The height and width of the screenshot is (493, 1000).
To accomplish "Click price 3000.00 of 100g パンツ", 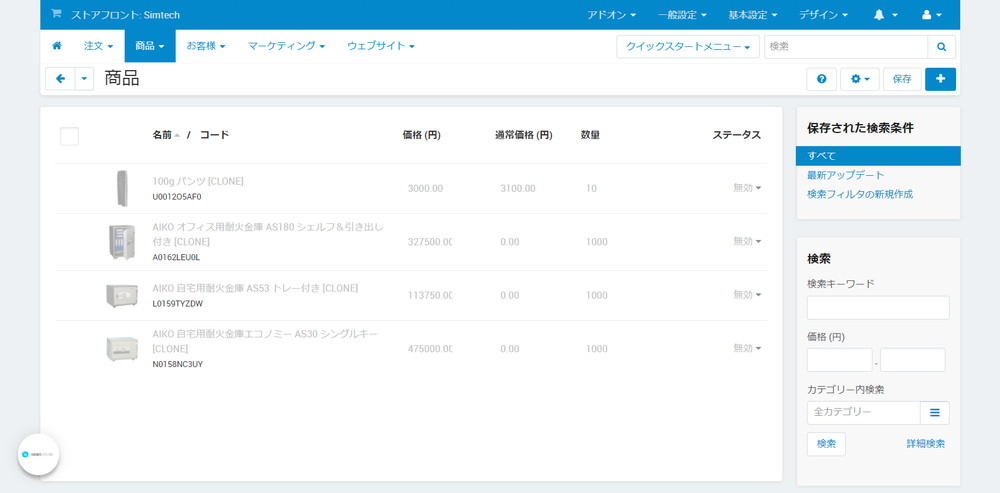I will coord(425,189).
